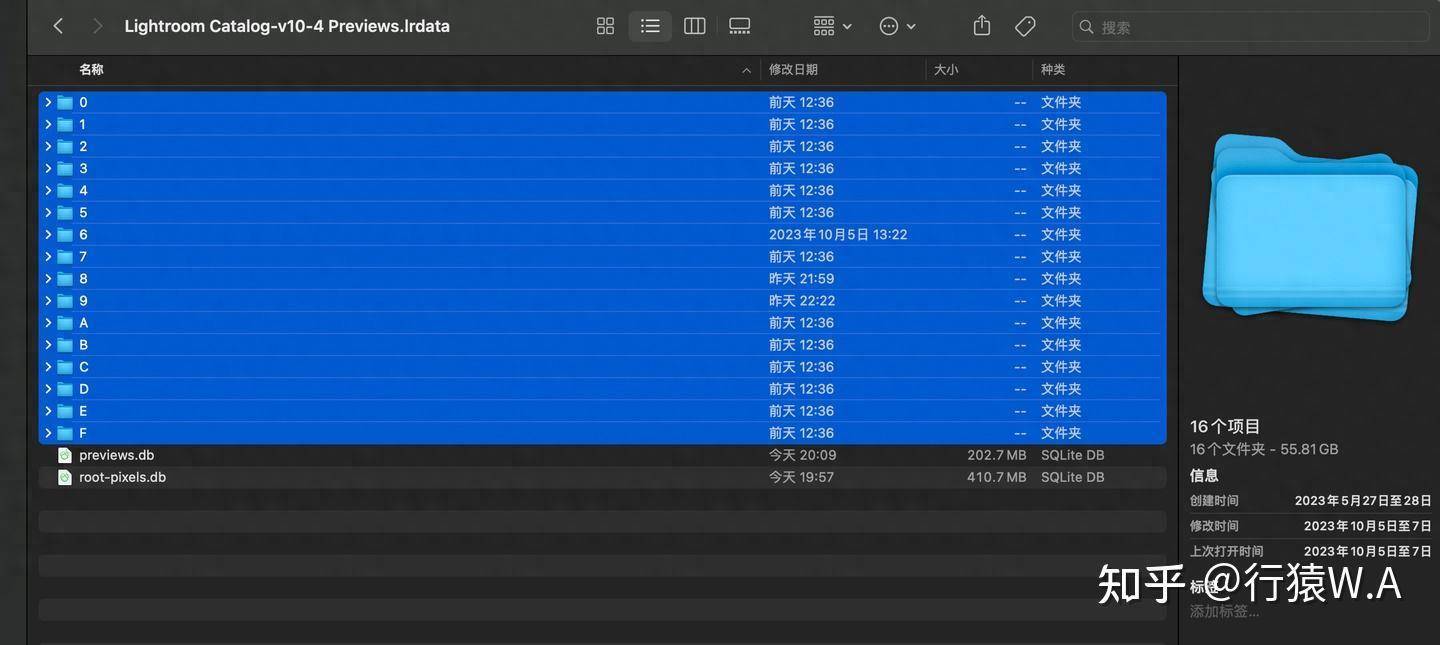Select the root-pixels.db file
Viewport: 1440px width, 645px height.
[122, 477]
